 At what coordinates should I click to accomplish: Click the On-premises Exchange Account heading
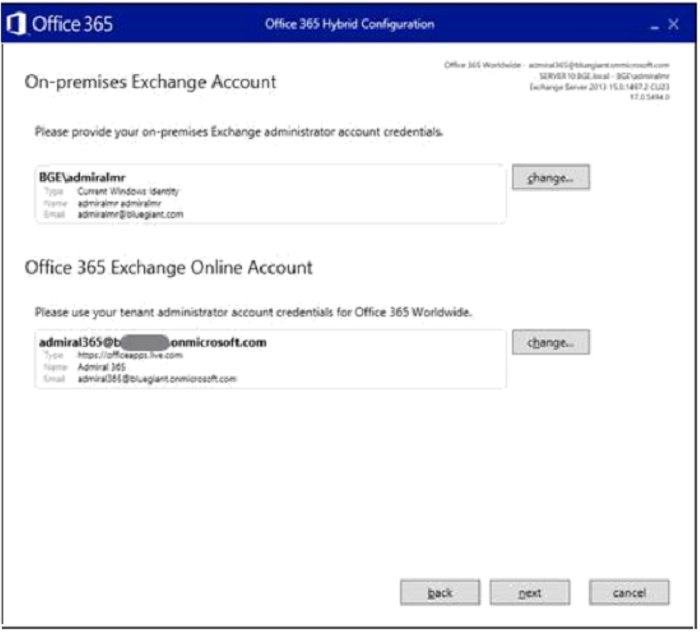[150, 82]
